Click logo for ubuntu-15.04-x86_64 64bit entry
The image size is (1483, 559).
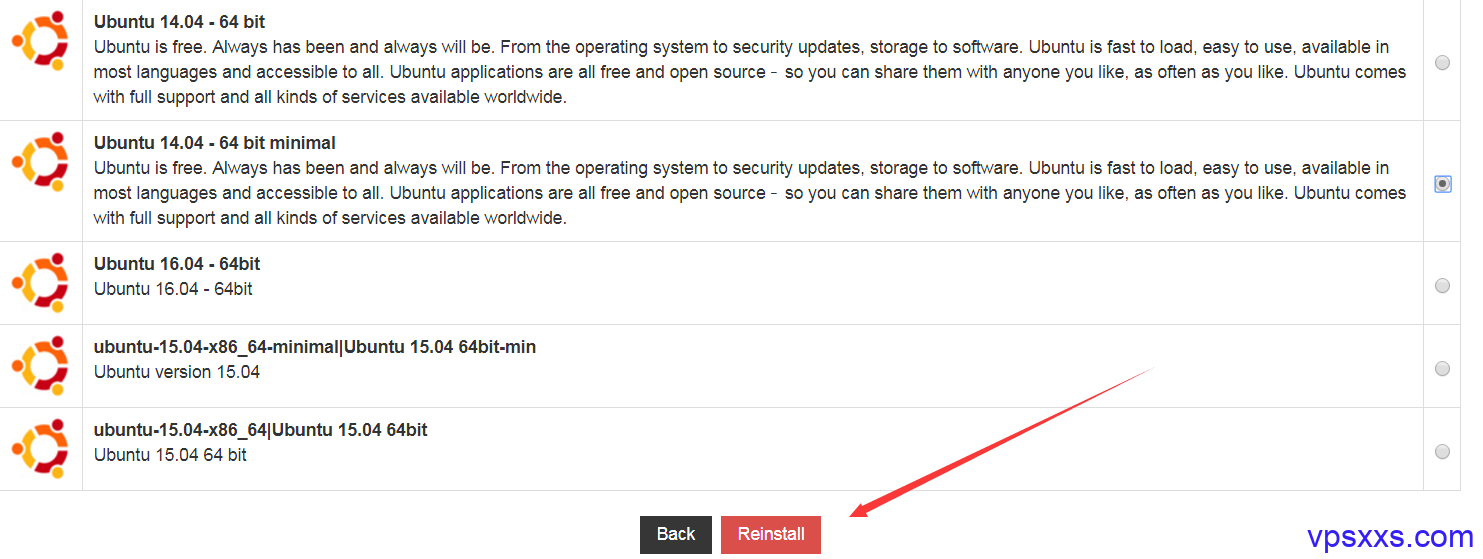pos(40,449)
